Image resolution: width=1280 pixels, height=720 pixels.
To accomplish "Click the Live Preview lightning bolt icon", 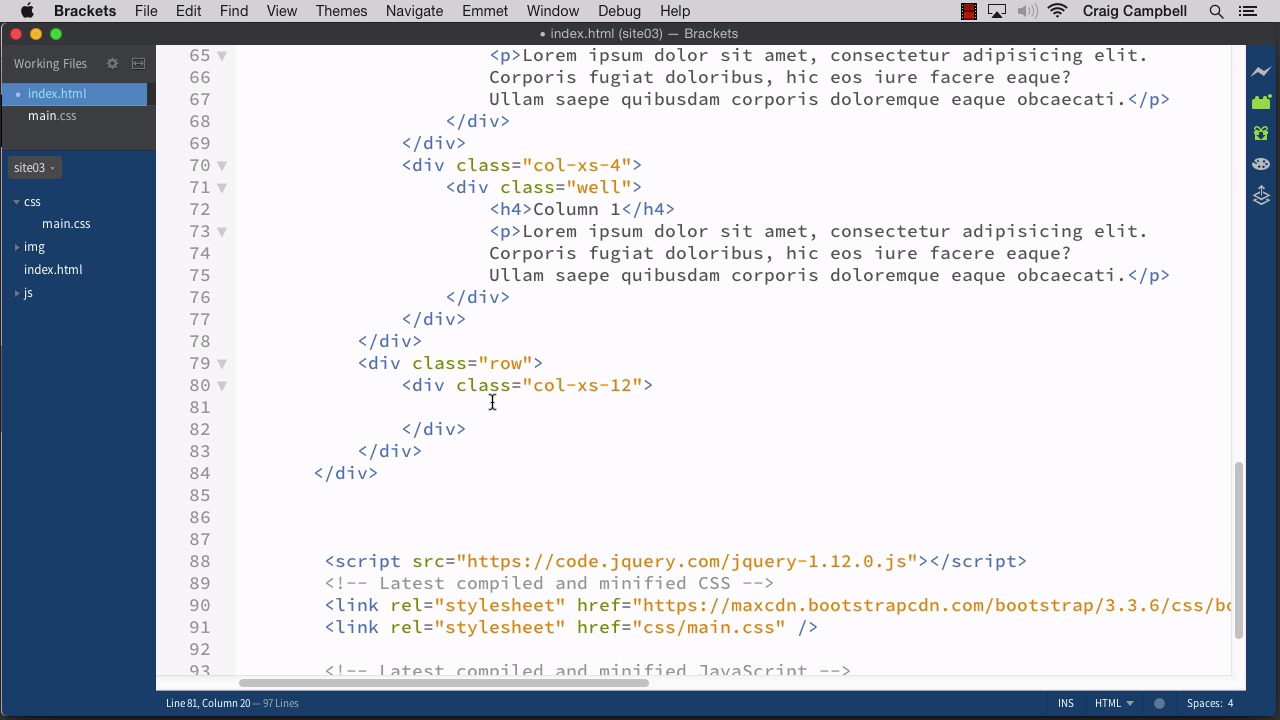I will tap(1261, 71).
